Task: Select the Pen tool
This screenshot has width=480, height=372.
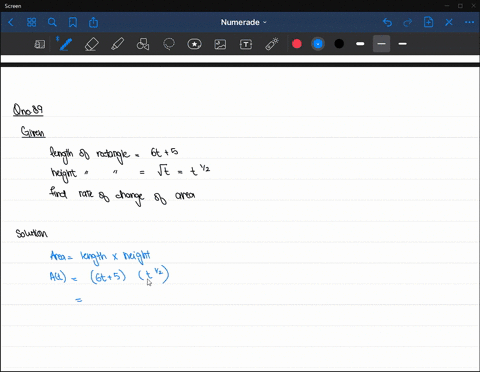Action: click(65, 44)
